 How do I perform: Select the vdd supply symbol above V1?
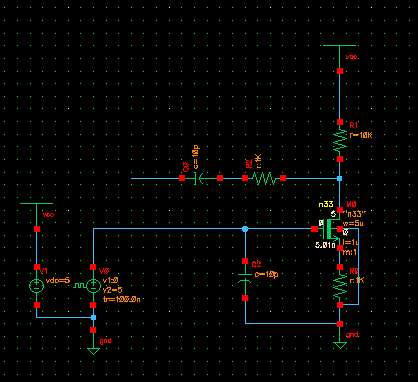36,203
